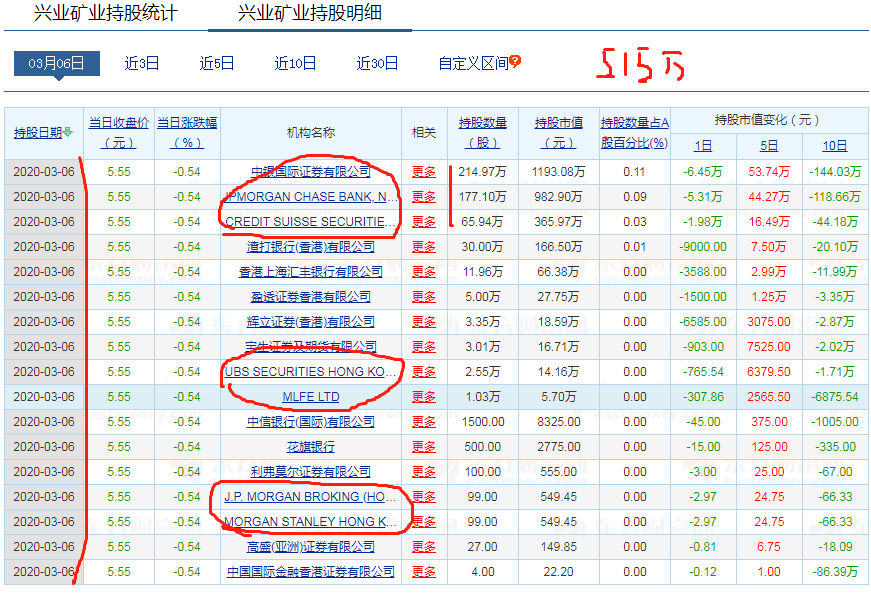Select the 03月06日 date filter
This screenshot has width=871, height=597.
point(57,63)
